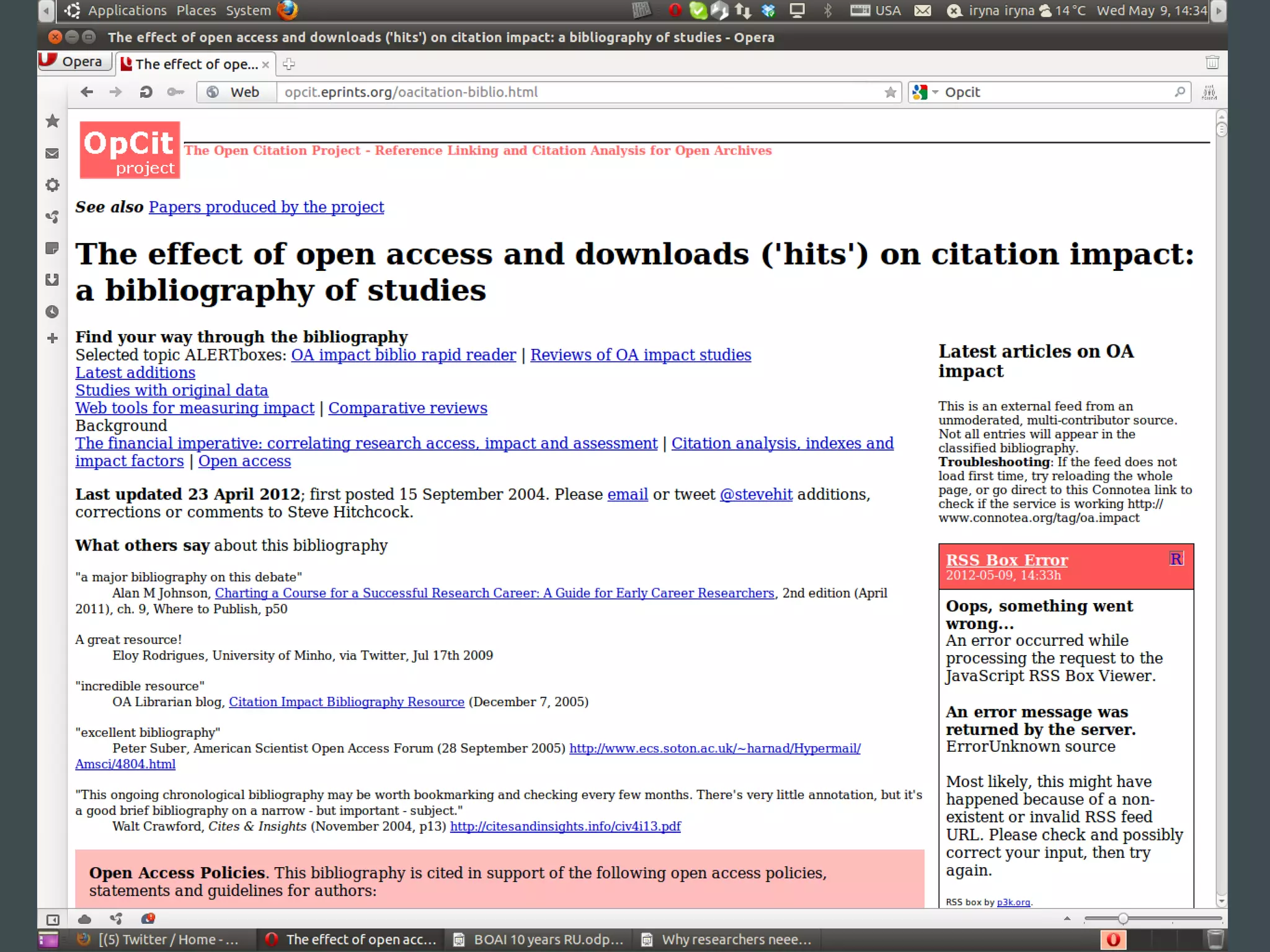The image size is (1270, 952).
Task: Toggle the Opera sidebar panel button
Action: click(53, 919)
